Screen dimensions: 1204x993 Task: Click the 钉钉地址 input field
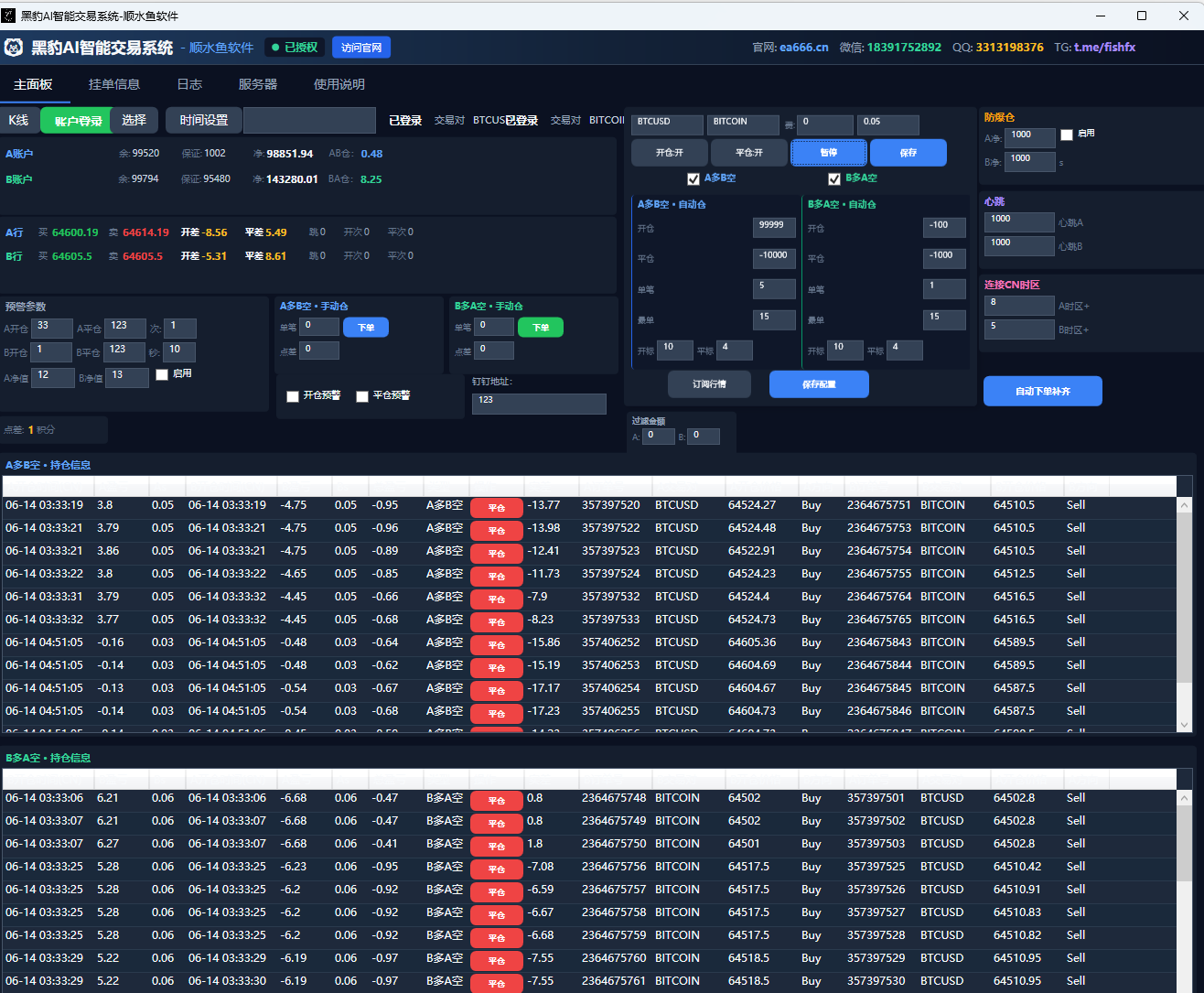click(539, 404)
